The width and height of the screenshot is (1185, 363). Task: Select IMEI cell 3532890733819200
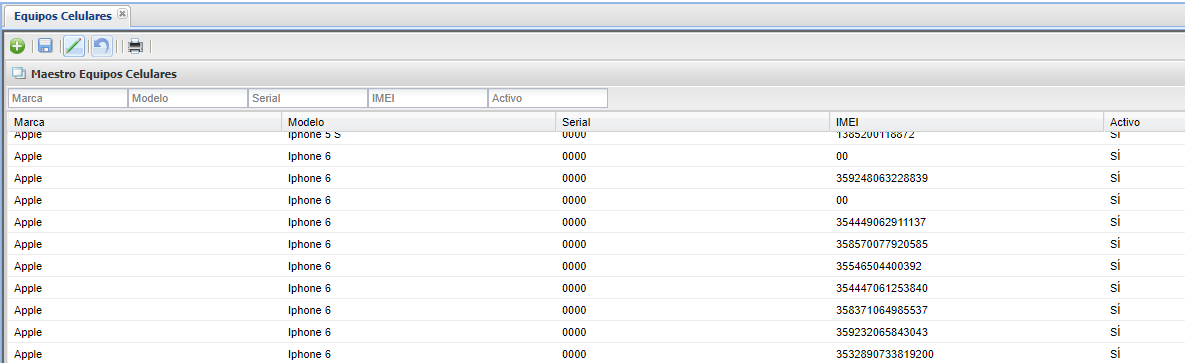pos(885,354)
